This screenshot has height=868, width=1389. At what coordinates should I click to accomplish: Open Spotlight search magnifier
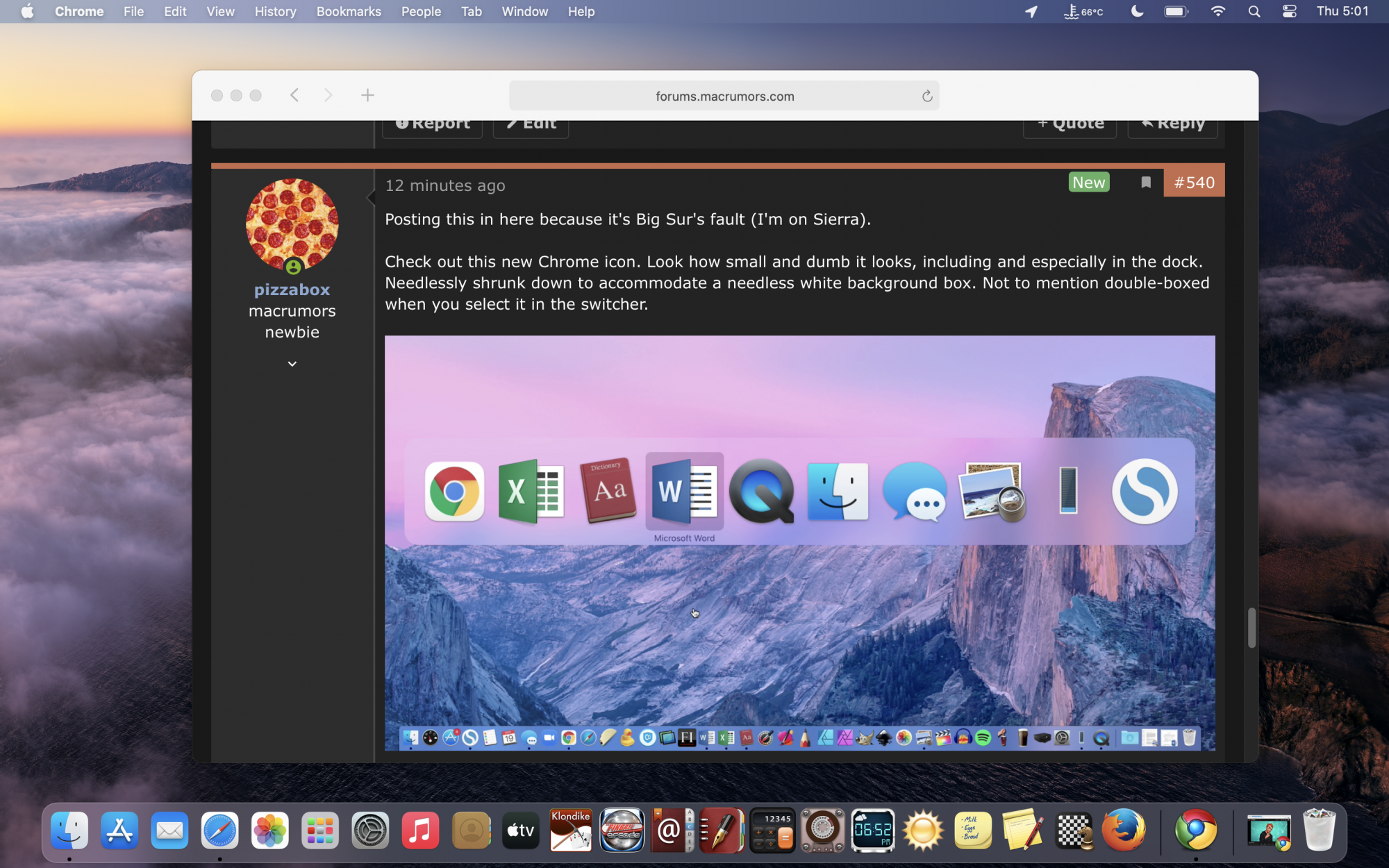(1254, 11)
